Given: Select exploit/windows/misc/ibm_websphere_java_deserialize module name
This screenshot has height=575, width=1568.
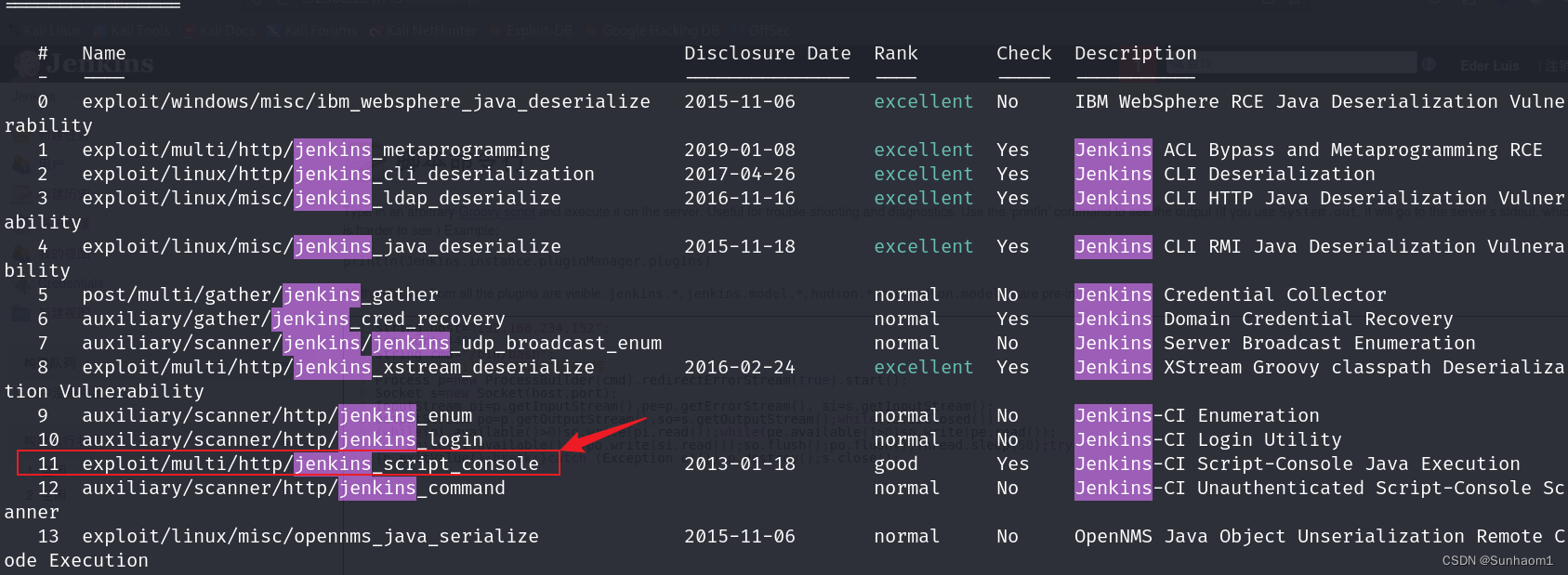Looking at the screenshot, I should tap(366, 101).
